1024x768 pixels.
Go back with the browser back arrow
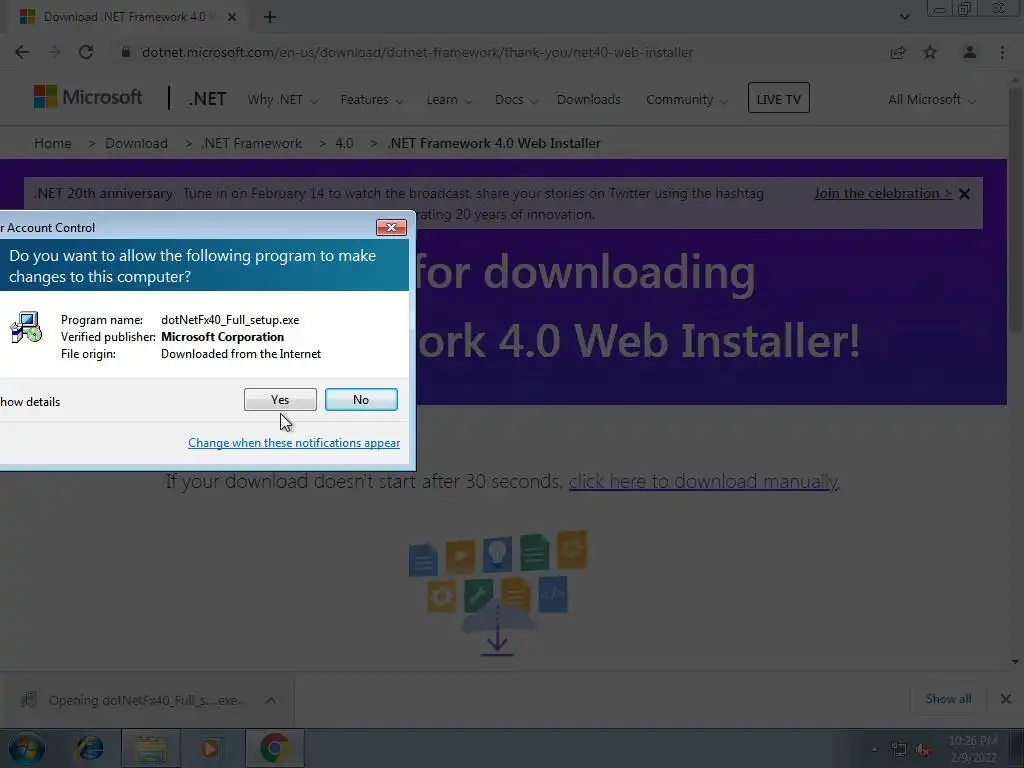(x=22, y=52)
